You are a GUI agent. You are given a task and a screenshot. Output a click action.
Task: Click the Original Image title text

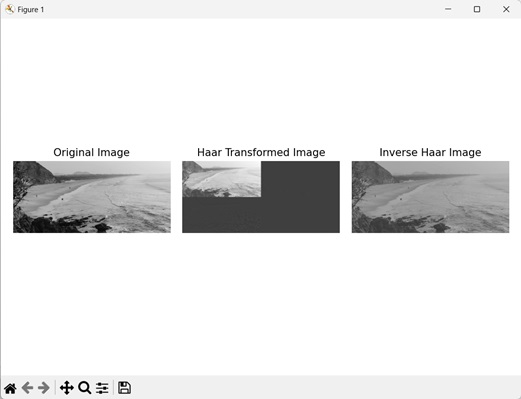click(x=91, y=152)
